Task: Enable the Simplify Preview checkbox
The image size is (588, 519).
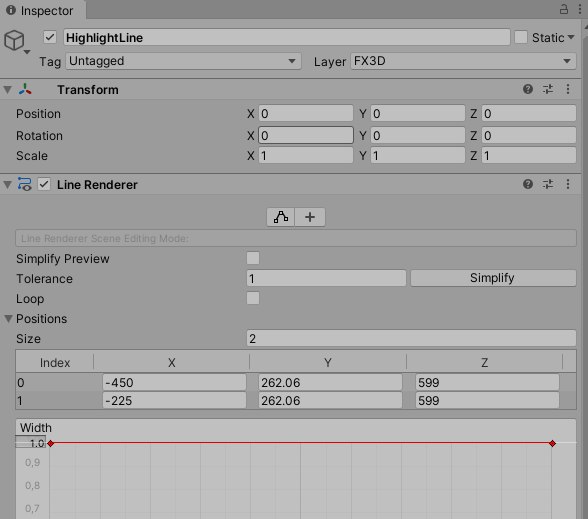Action: (x=253, y=258)
